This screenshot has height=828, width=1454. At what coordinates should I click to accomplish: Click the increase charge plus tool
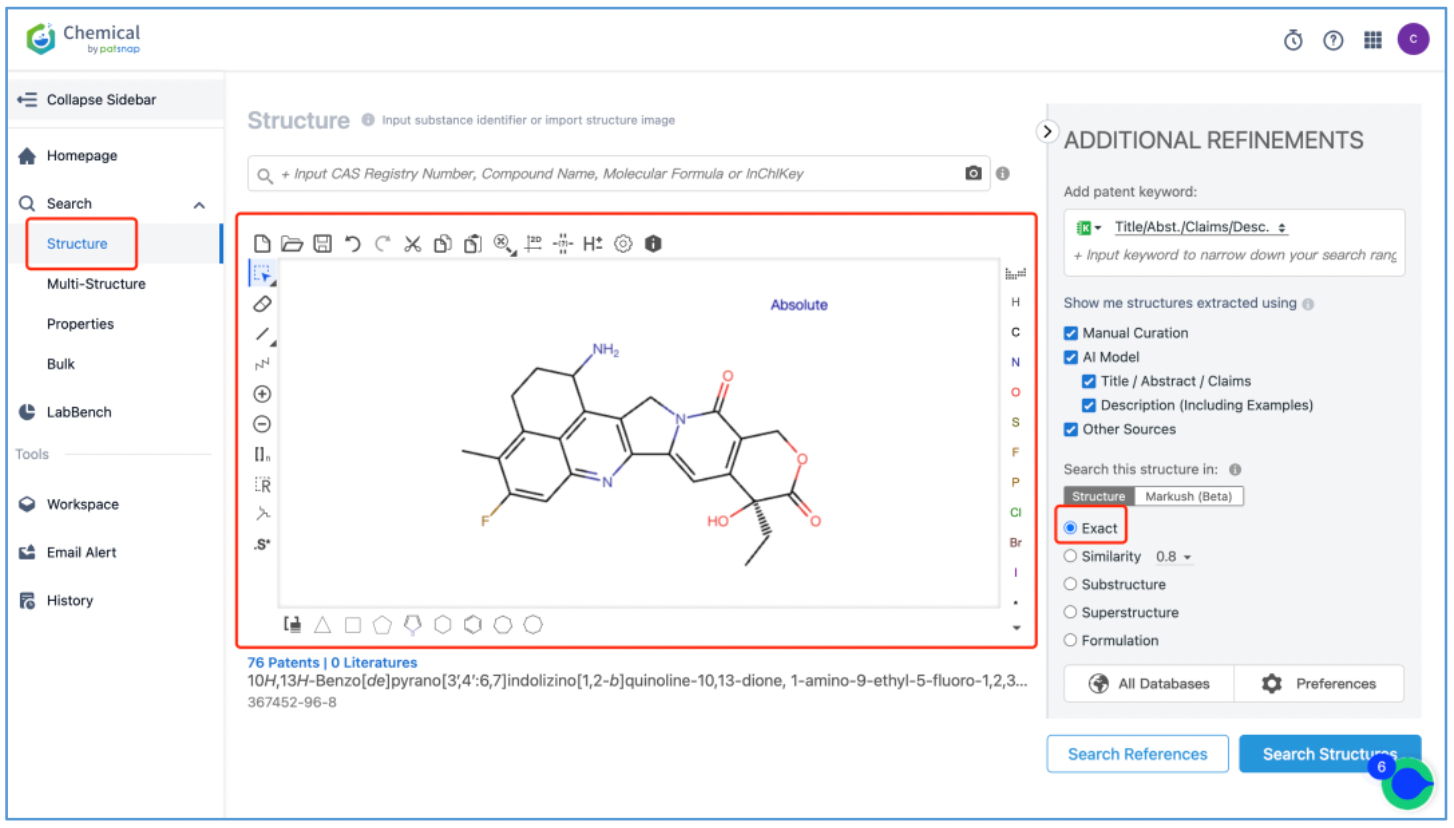263,394
